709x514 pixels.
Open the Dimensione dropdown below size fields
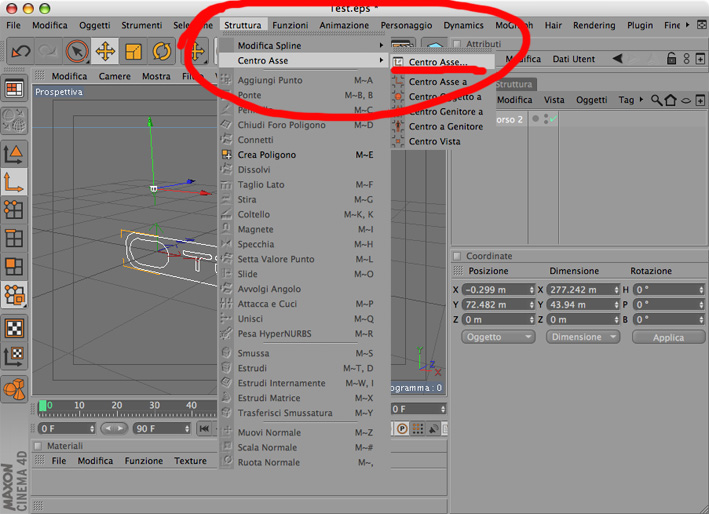click(x=583, y=337)
